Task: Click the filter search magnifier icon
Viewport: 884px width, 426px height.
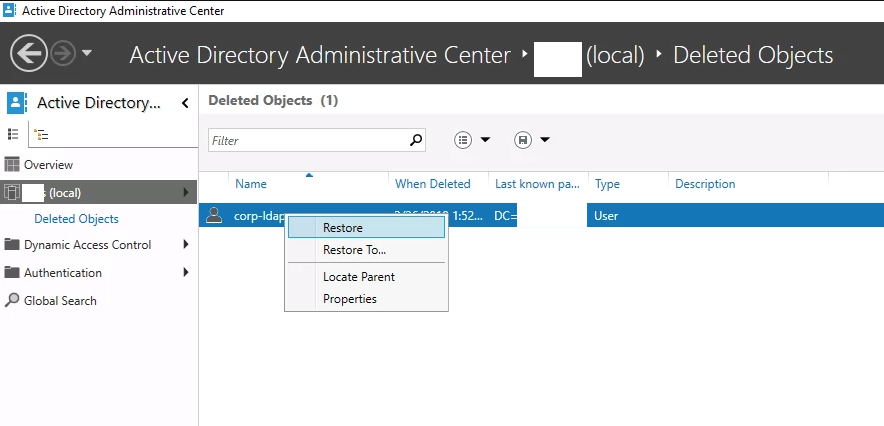Action: point(416,140)
